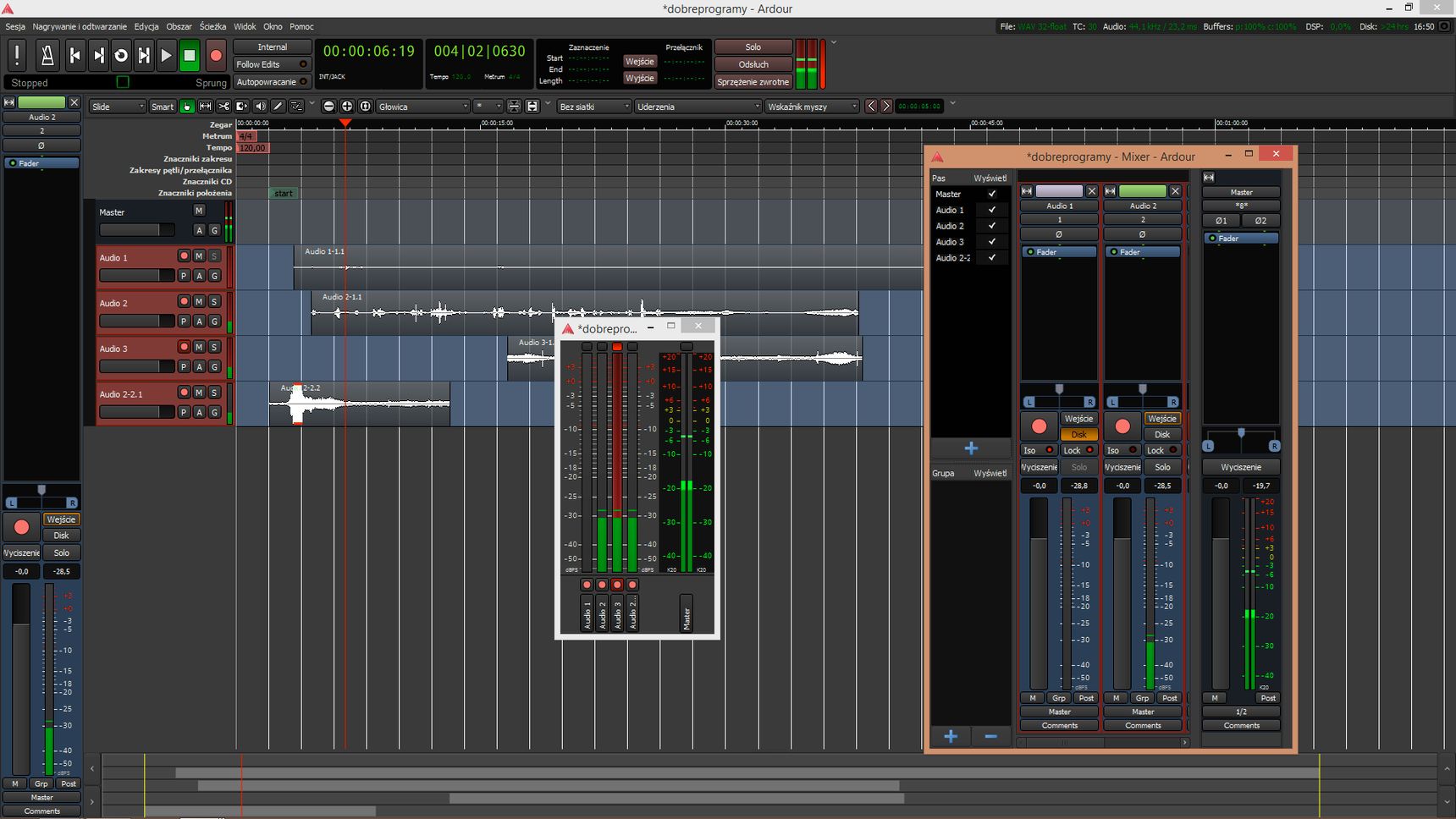Remove group with the minus in Mixer
The width and height of the screenshot is (1456, 819).
tap(990, 736)
